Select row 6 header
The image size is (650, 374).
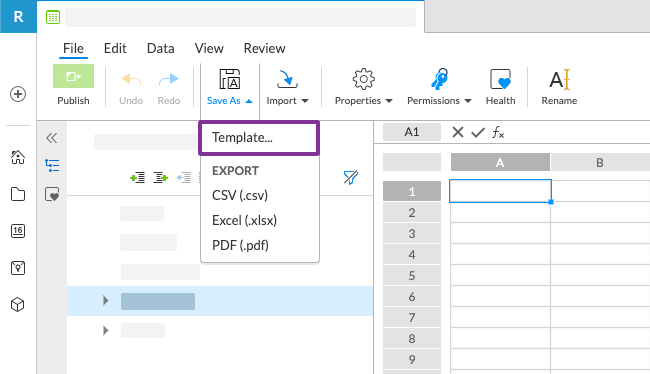coord(412,296)
